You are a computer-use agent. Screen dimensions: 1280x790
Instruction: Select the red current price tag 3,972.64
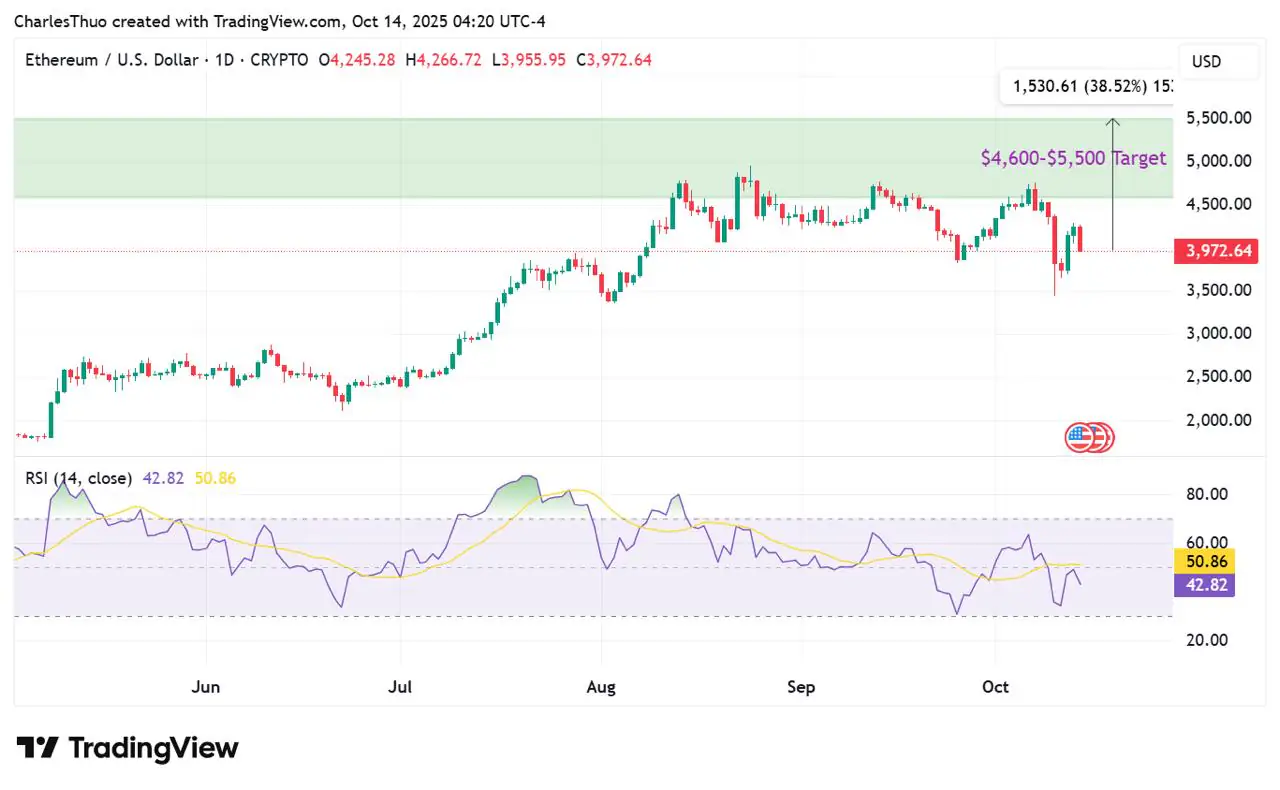click(1215, 251)
